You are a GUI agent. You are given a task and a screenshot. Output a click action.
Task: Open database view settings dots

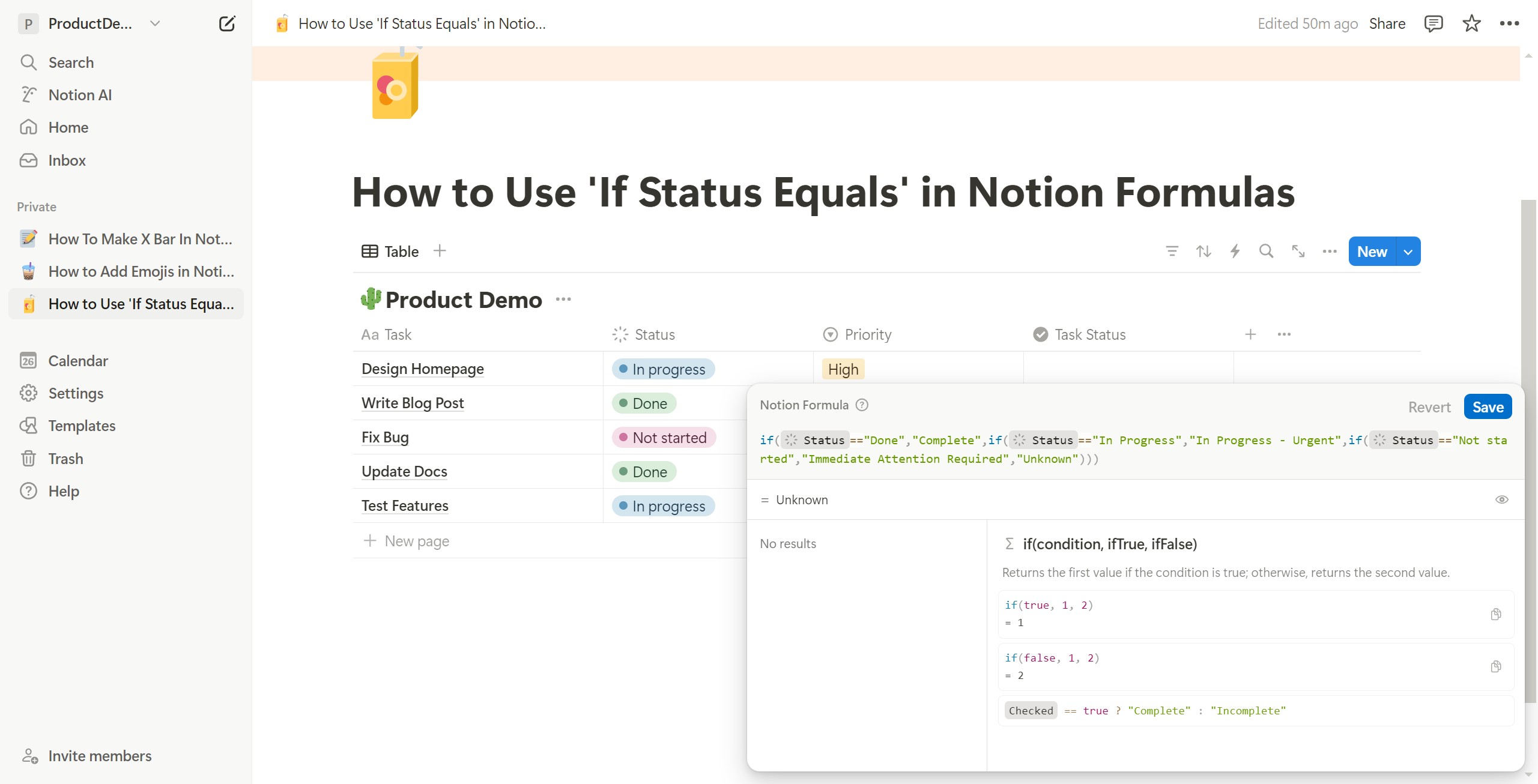point(1330,251)
